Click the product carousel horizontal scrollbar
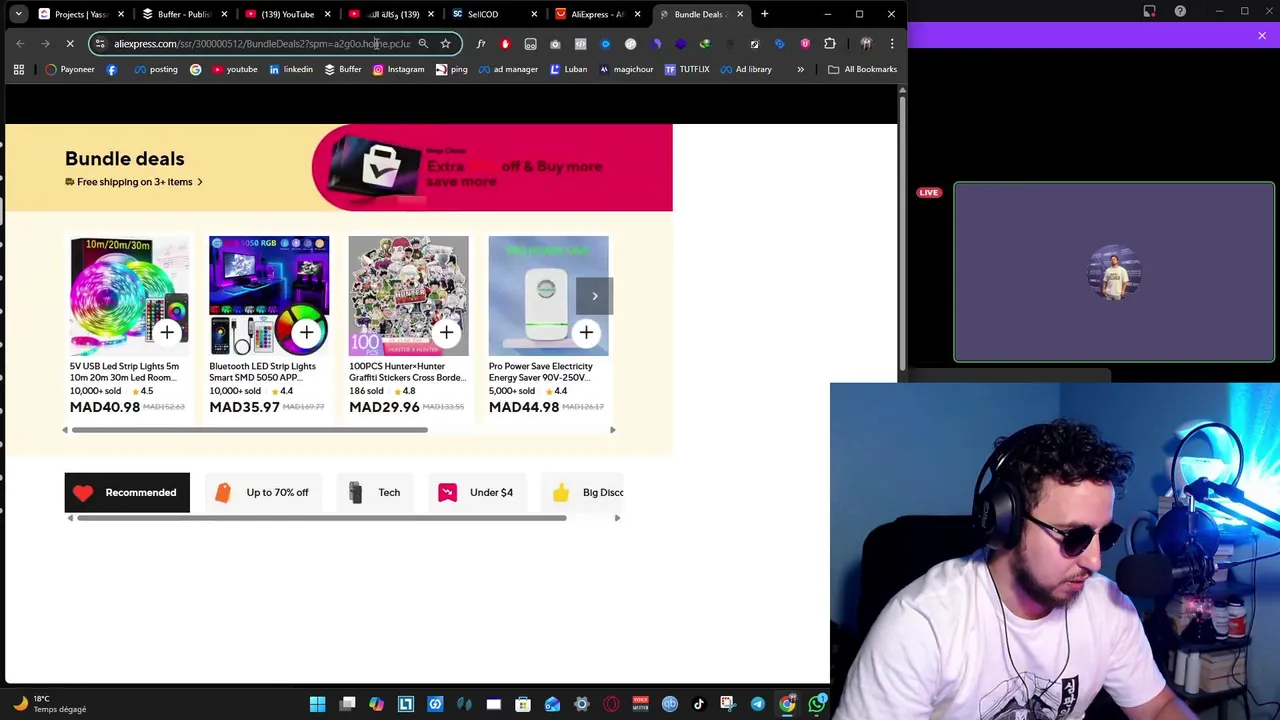Screen dimensions: 1280x720 (x=250, y=430)
